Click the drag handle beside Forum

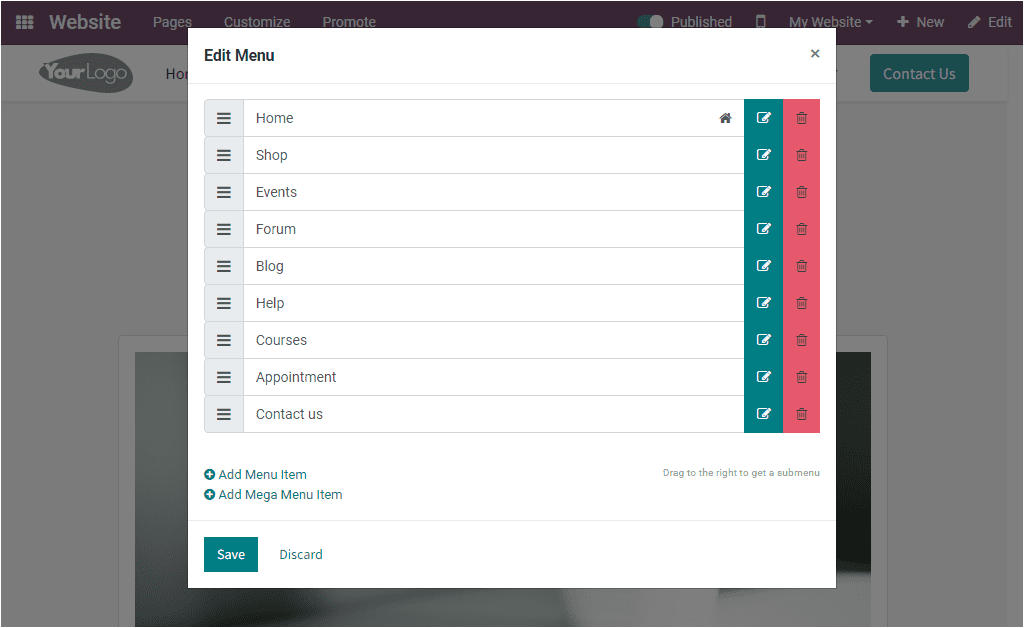coord(223,229)
